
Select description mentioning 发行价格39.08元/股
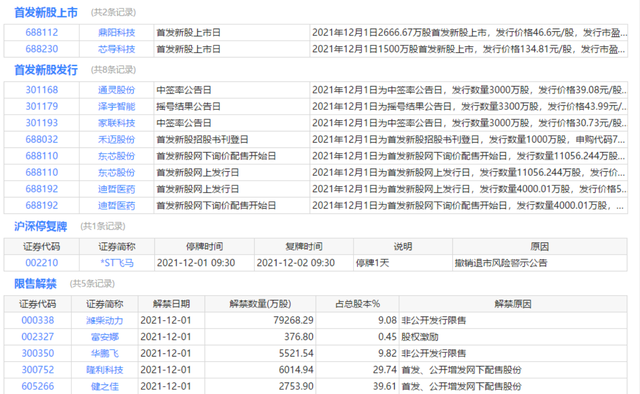[469, 90]
